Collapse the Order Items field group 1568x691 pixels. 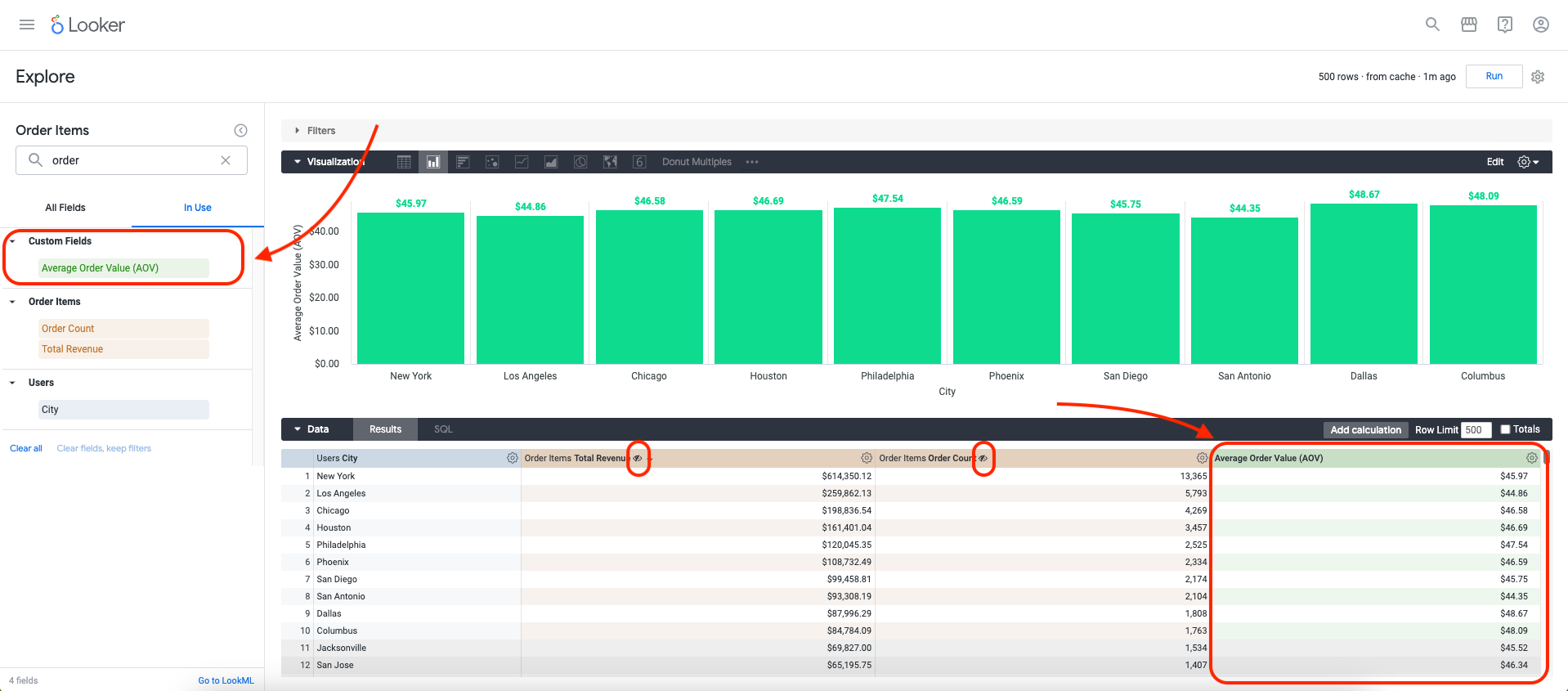point(12,302)
